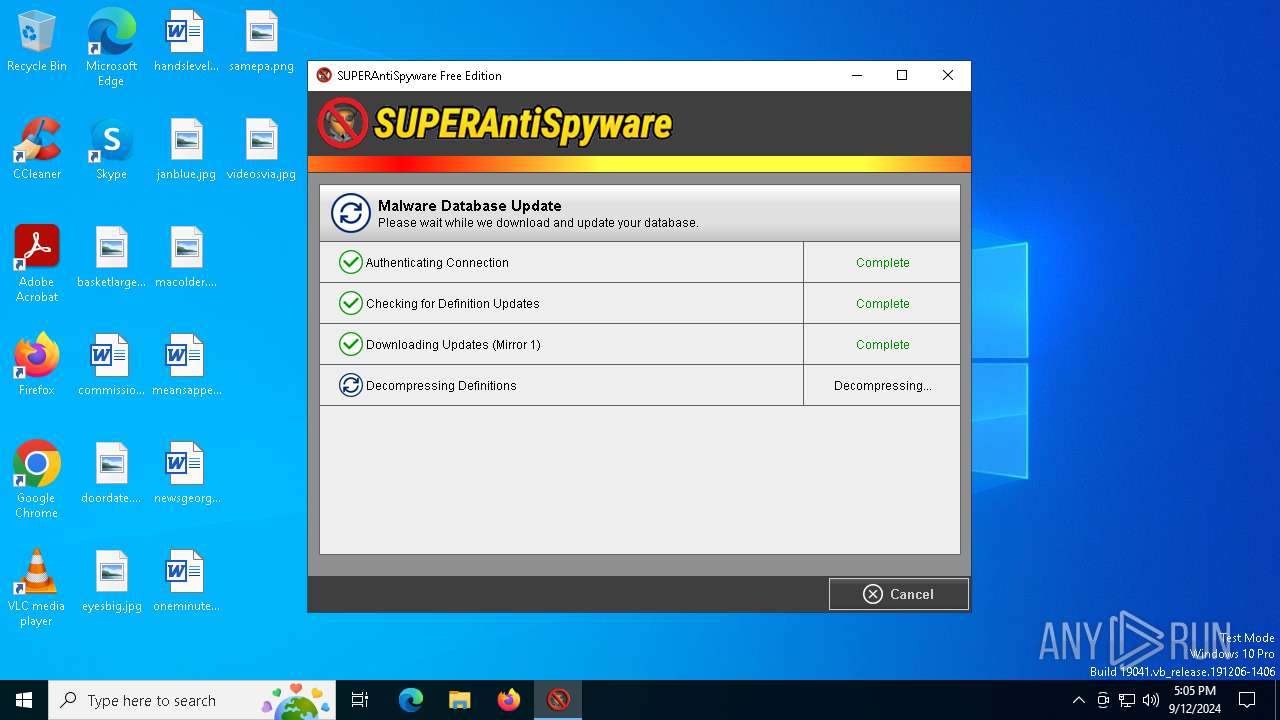
Task: Open Firefox from the taskbar
Action: point(509,700)
